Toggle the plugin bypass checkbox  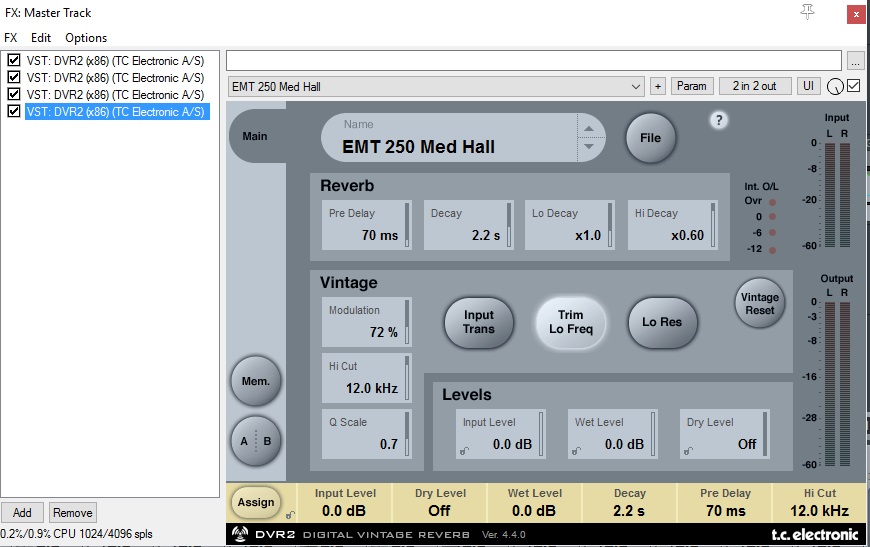pos(854,86)
